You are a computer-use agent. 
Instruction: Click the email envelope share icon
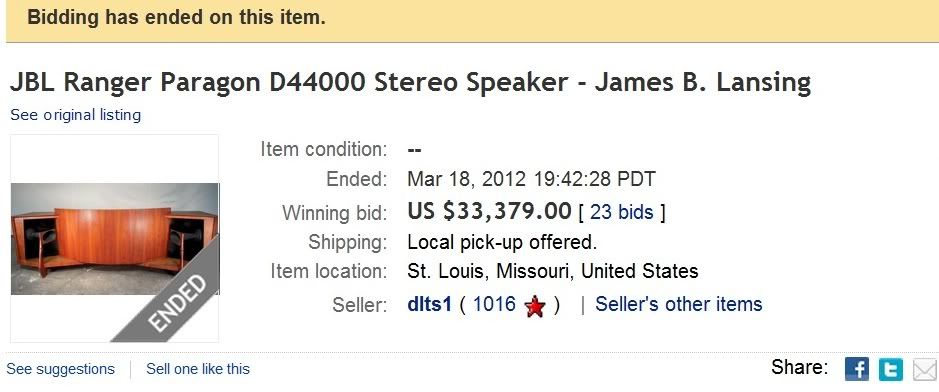(x=924, y=369)
